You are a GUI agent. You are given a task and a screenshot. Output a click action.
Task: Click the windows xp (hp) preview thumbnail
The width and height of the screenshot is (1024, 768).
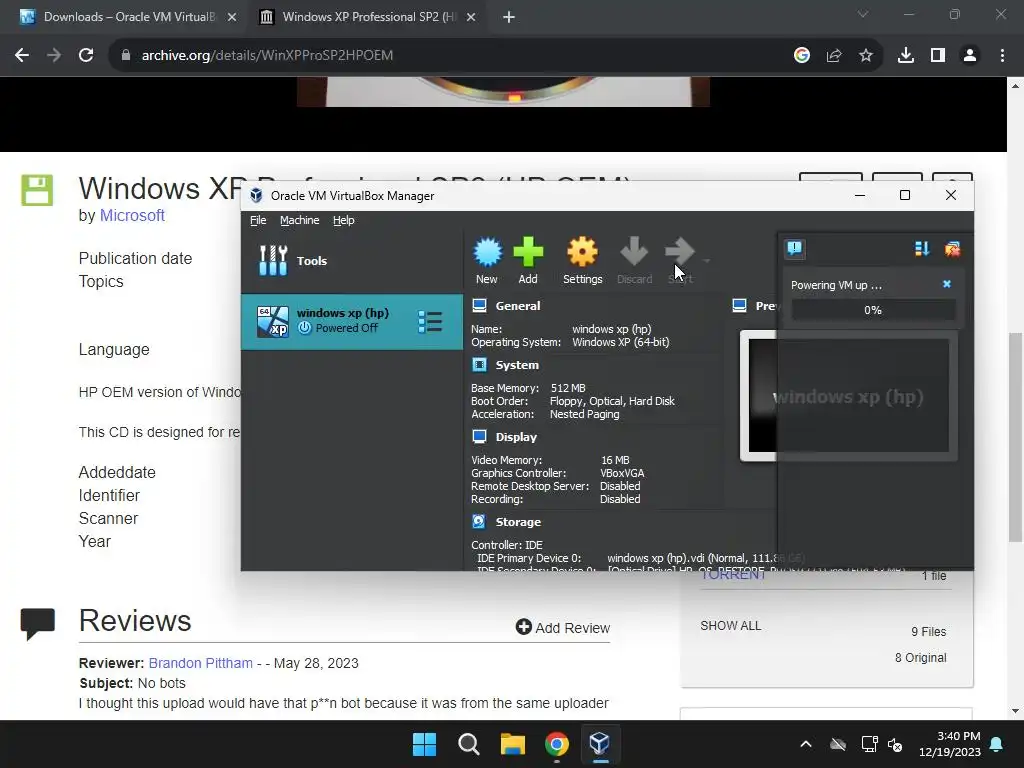click(x=848, y=396)
